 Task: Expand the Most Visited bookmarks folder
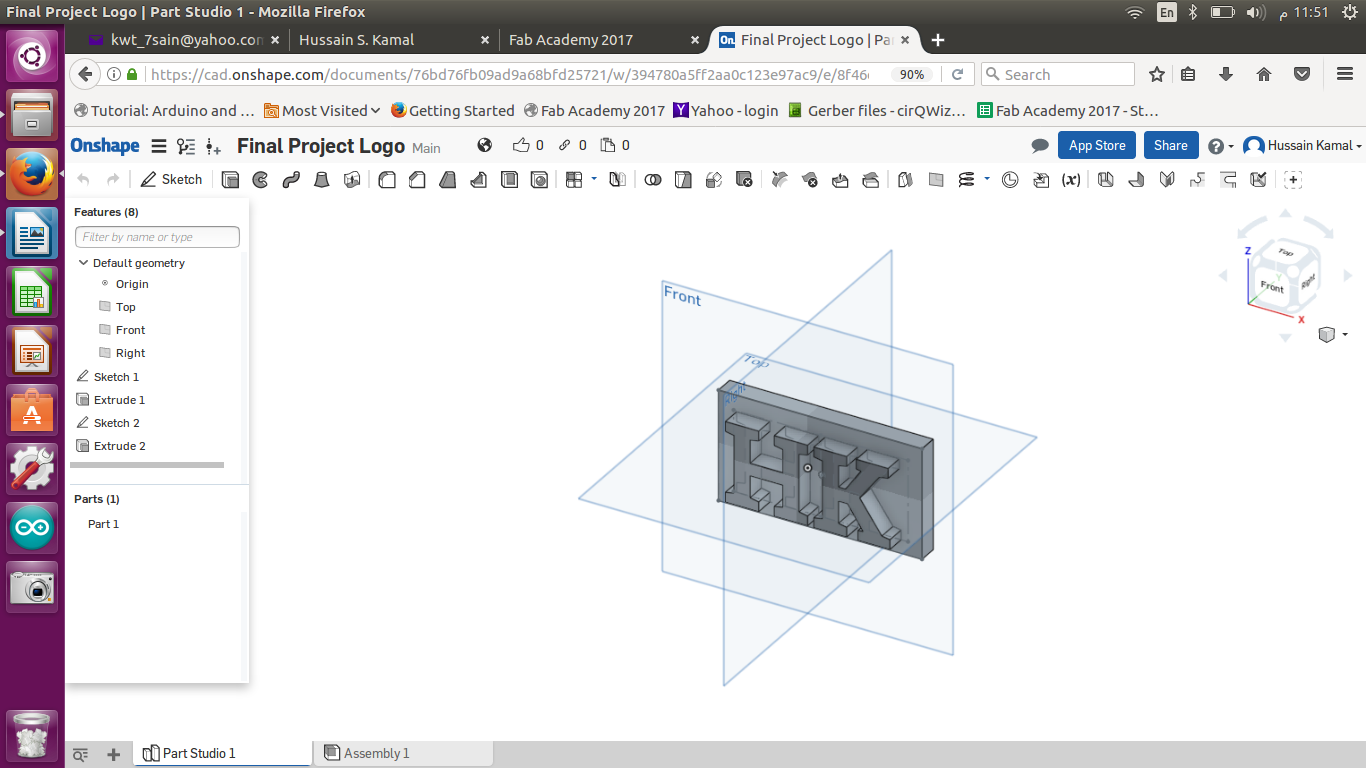(x=322, y=111)
